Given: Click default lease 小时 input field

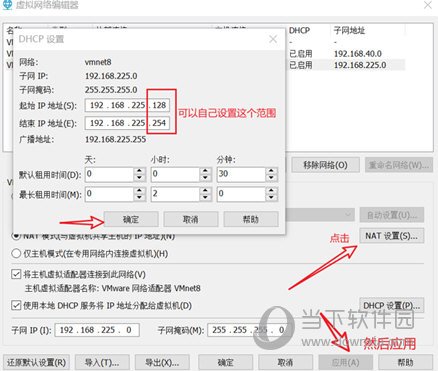Looking at the screenshot, I should click(175, 174).
